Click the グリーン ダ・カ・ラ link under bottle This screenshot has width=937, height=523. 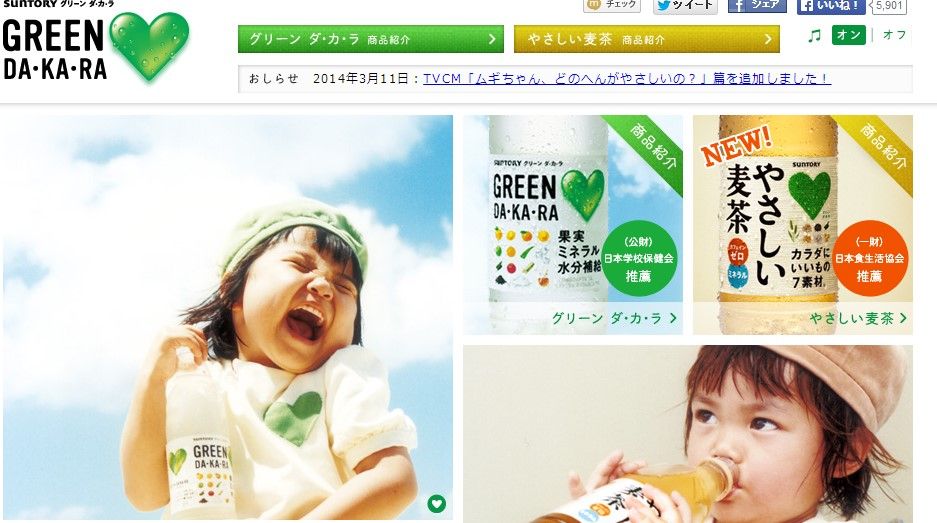614,318
